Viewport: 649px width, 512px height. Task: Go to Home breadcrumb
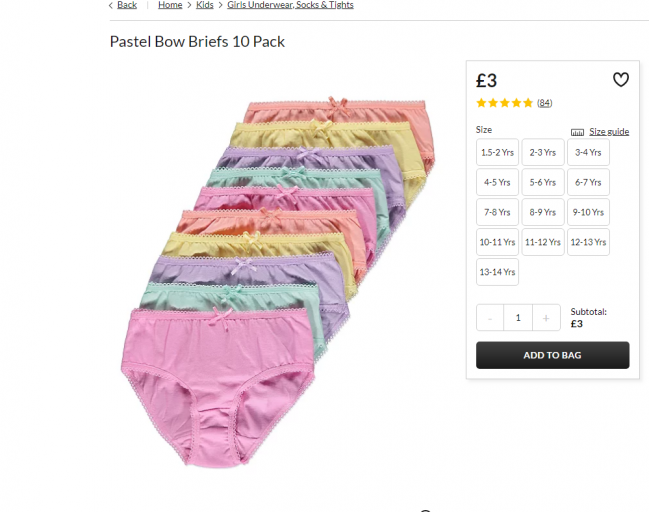click(170, 5)
